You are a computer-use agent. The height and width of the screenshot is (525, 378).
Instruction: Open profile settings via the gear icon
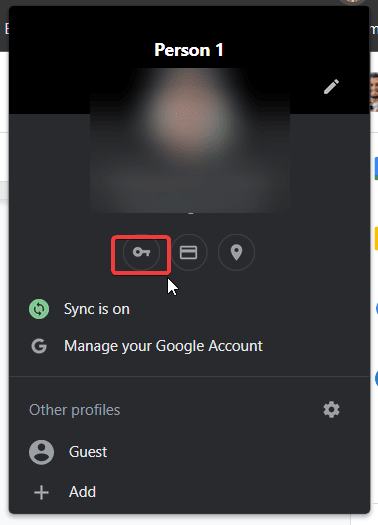coord(331,409)
